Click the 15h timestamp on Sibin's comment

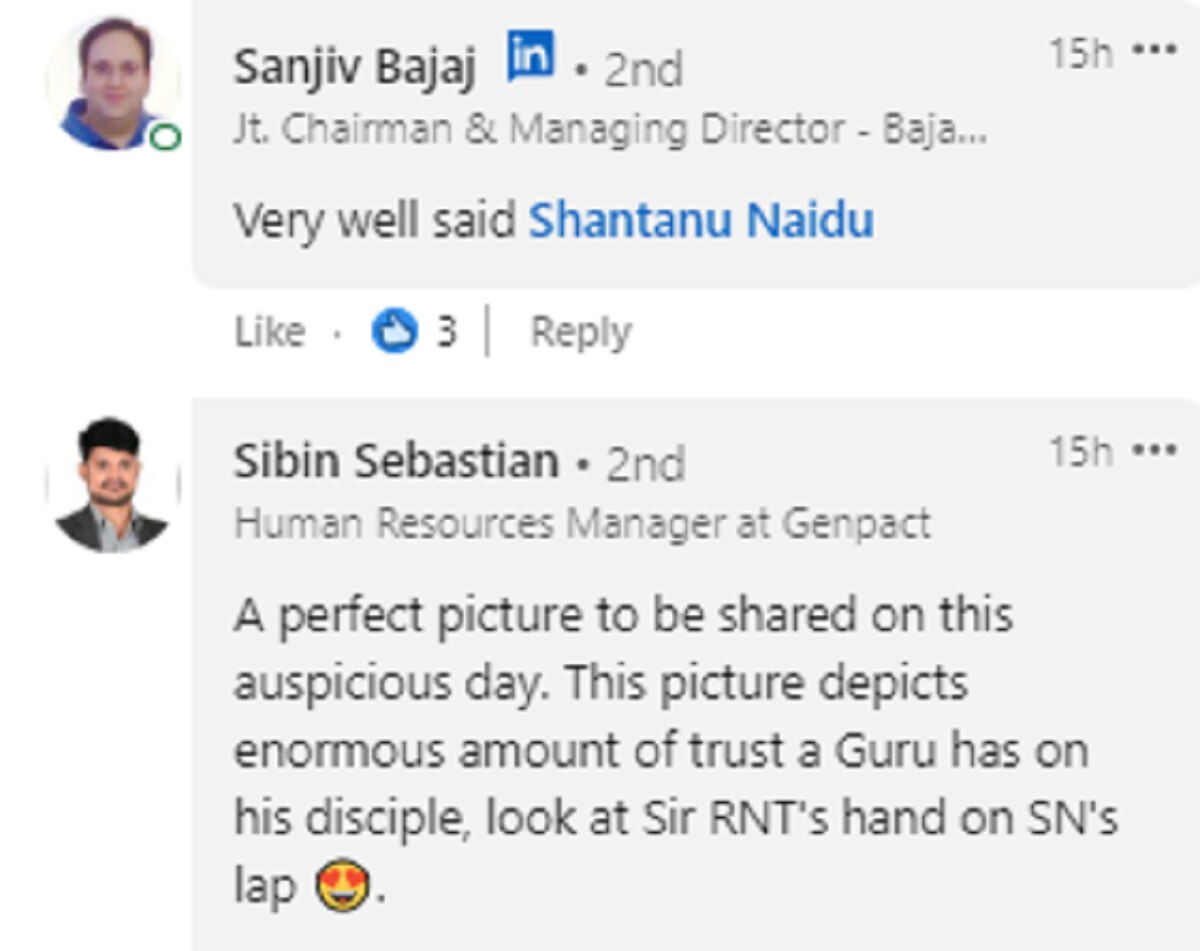pyautogui.click(x=1080, y=453)
